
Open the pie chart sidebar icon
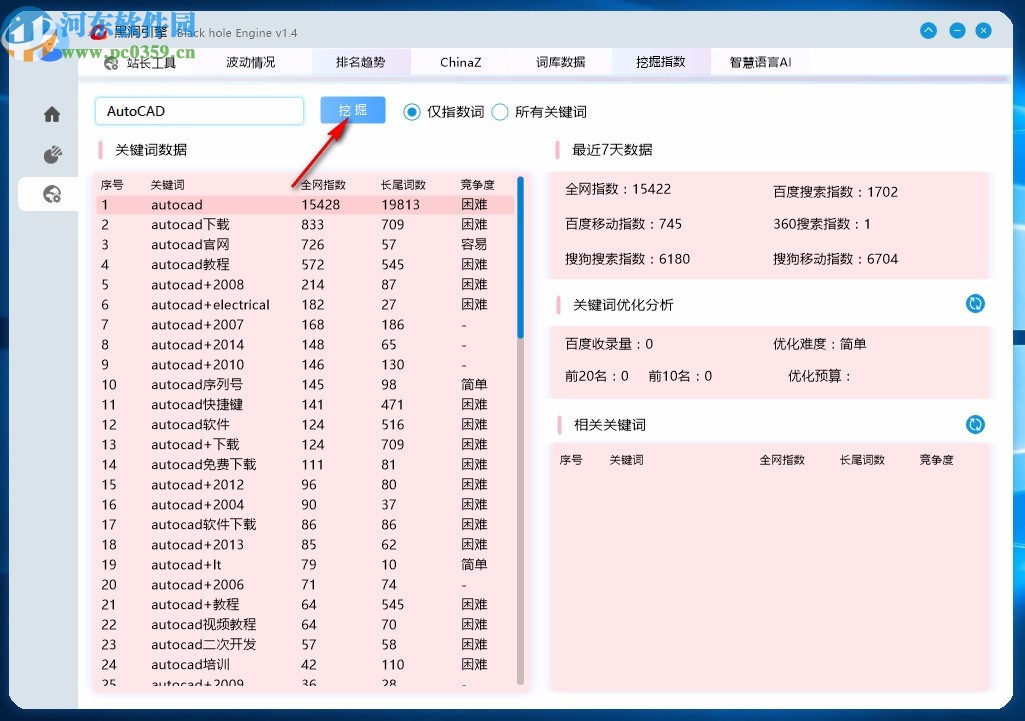pos(52,154)
